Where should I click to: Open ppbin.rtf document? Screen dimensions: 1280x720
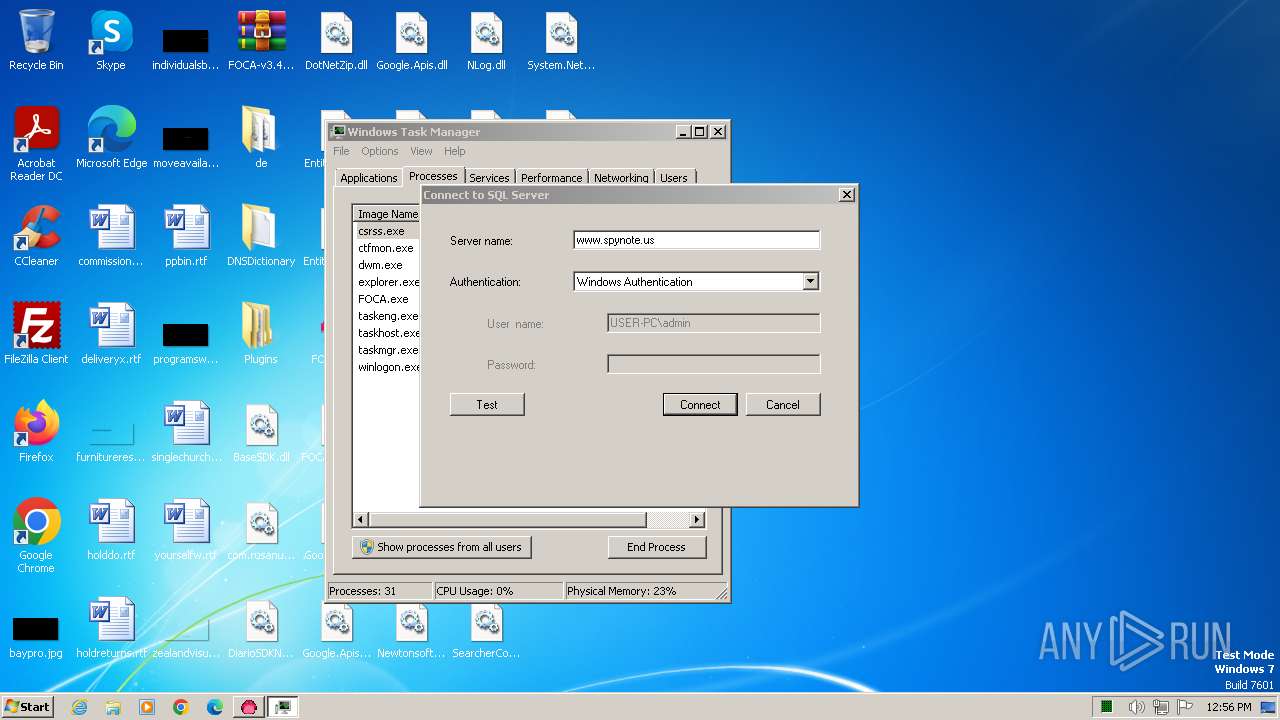(x=186, y=236)
